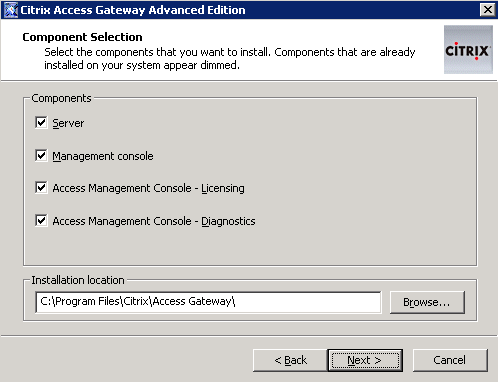498x382 pixels.
Task: Close the installer window
Action: (x=488, y=10)
